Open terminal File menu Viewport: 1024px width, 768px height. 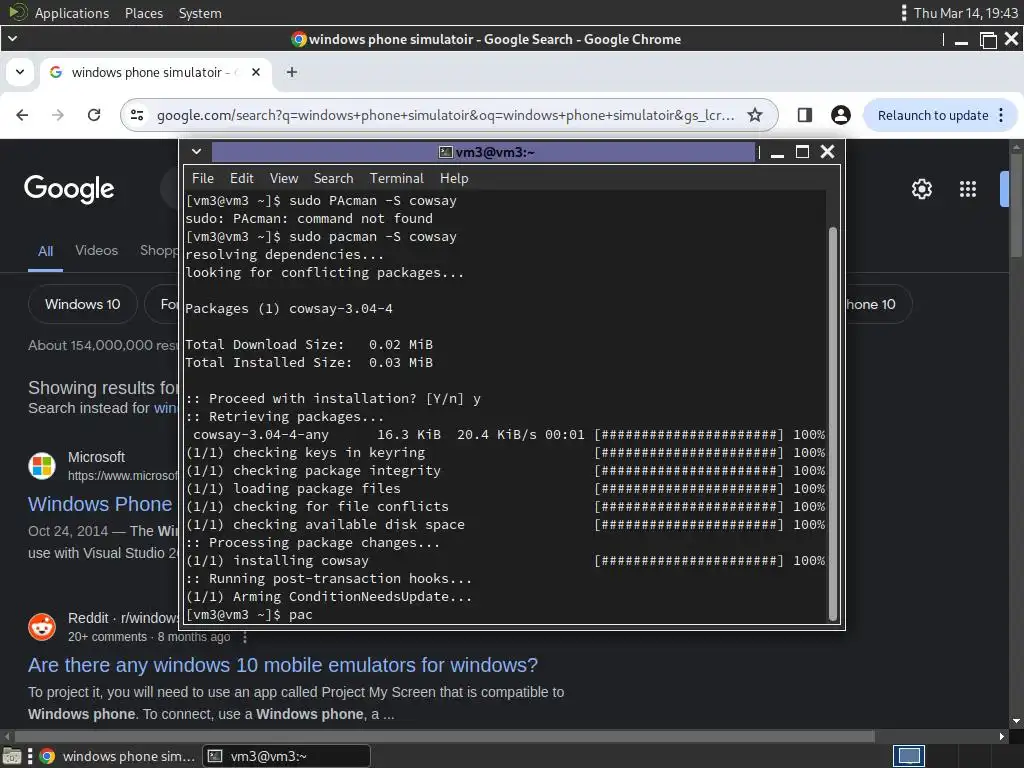pyautogui.click(x=202, y=178)
